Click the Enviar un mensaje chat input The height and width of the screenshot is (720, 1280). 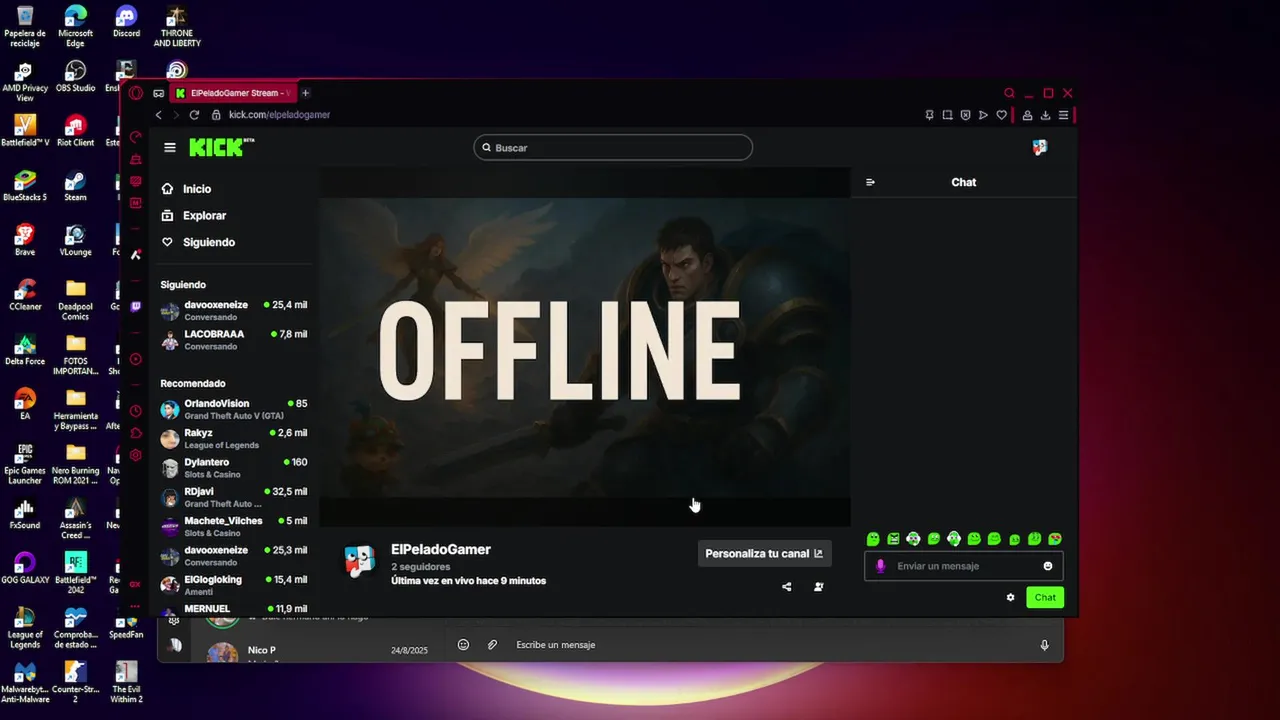(963, 566)
